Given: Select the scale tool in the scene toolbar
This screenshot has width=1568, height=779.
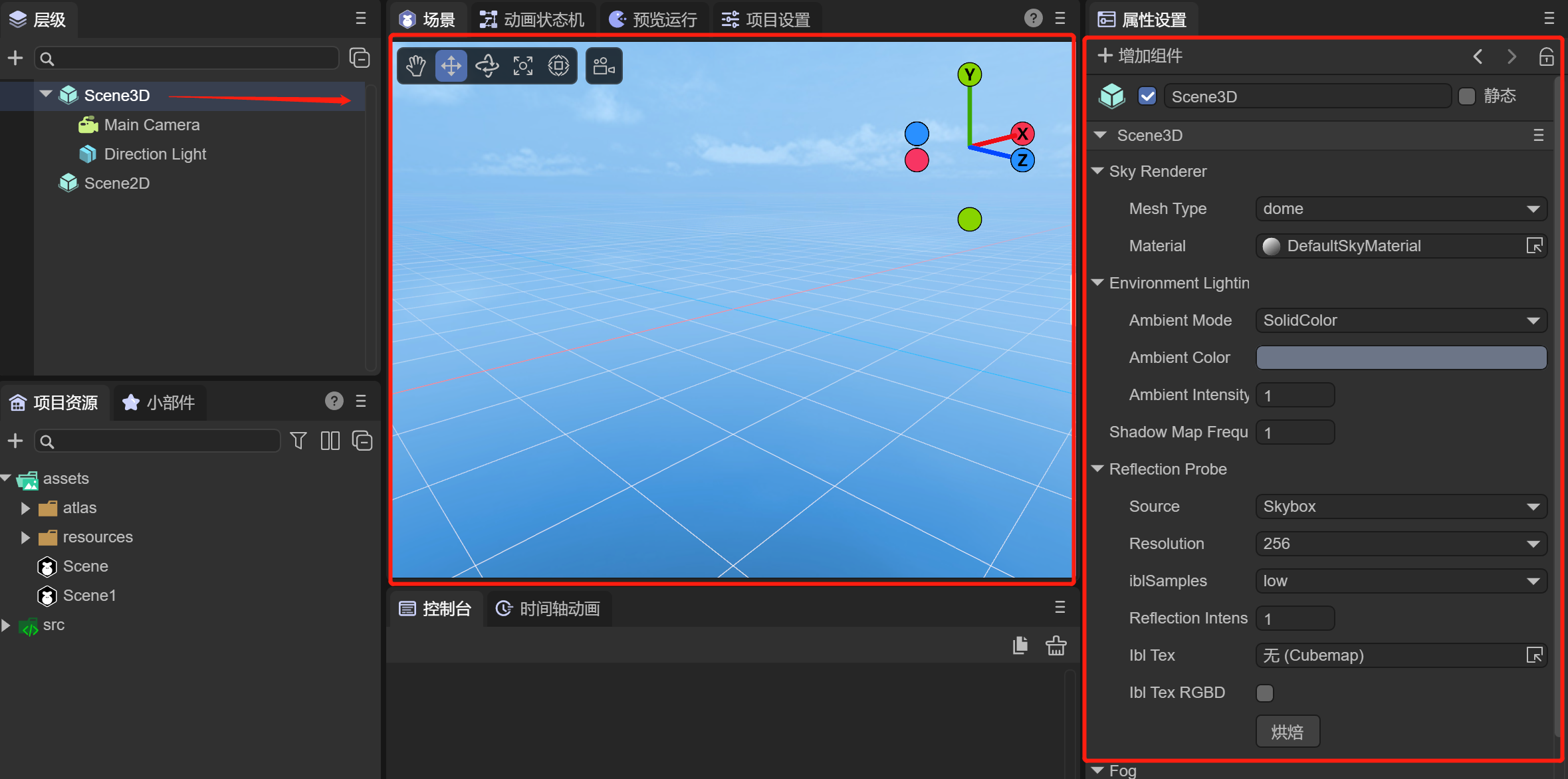Looking at the screenshot, I should pyautogui.click(x=523, y=66).
